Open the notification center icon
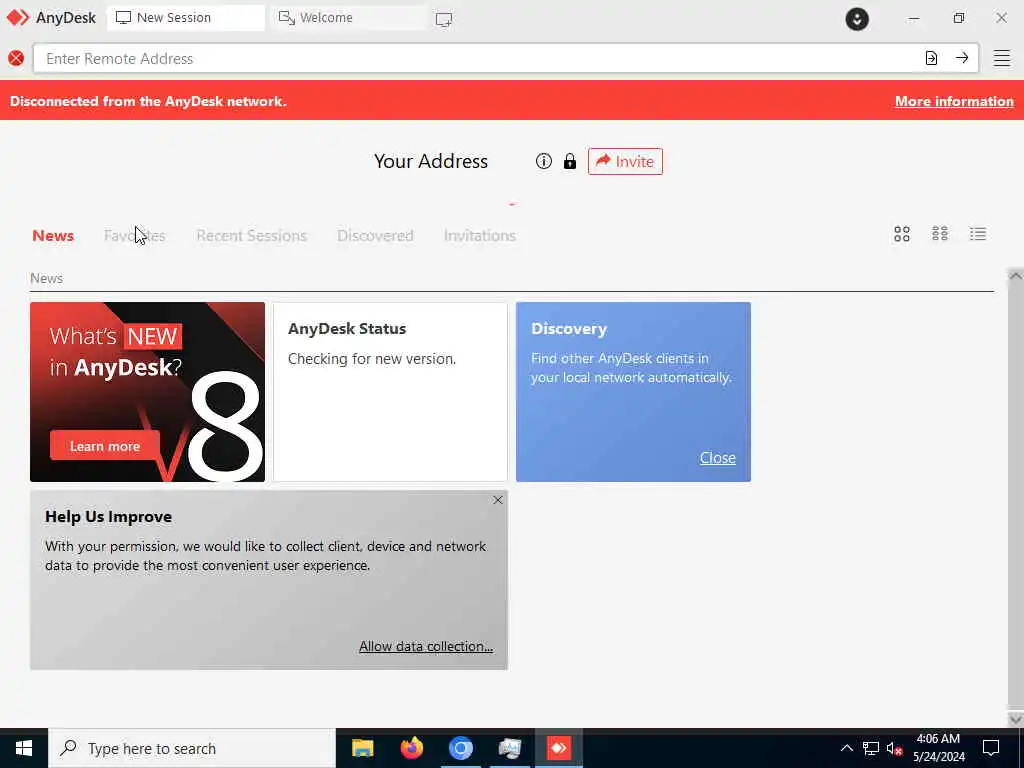Screen dimensions: 1024x768 coord(991,748)
